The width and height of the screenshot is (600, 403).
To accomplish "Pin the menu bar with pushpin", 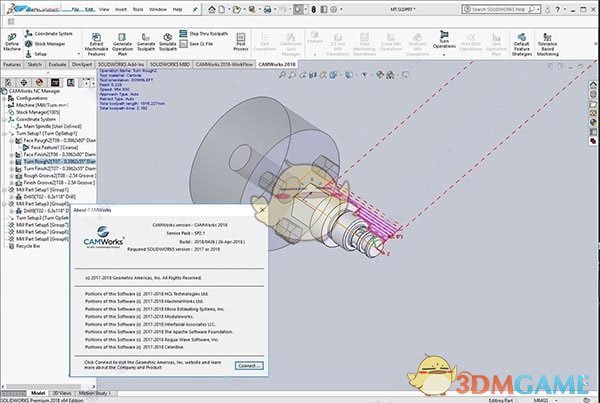I will click(x=195, y=9).
